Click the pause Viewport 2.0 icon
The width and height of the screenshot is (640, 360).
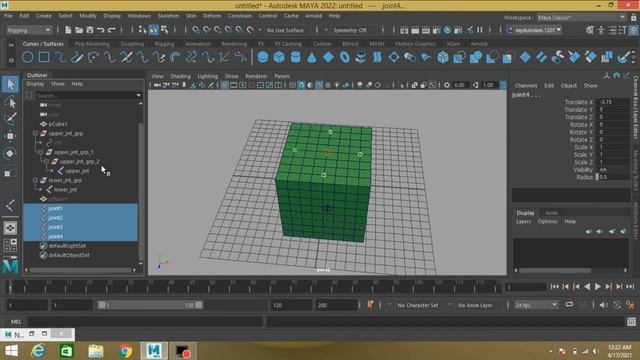480,30
